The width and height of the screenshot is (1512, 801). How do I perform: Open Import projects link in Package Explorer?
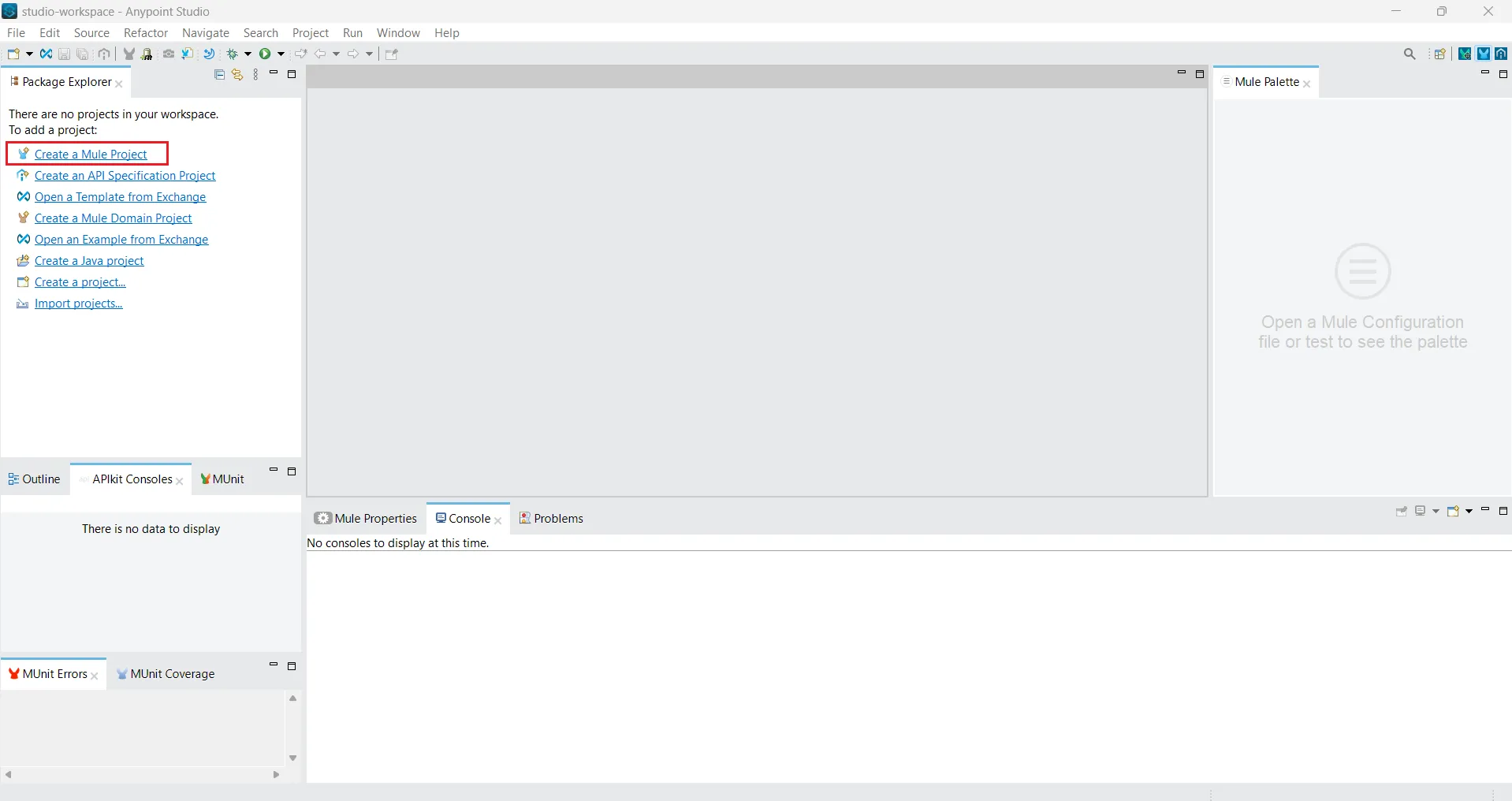point(77,304)
